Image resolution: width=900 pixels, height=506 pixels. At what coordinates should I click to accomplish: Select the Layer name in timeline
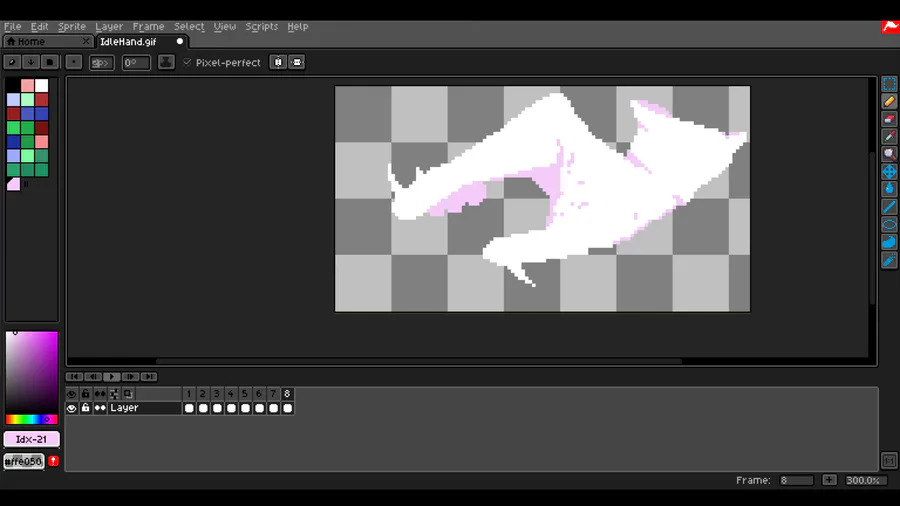coord(145,408)
